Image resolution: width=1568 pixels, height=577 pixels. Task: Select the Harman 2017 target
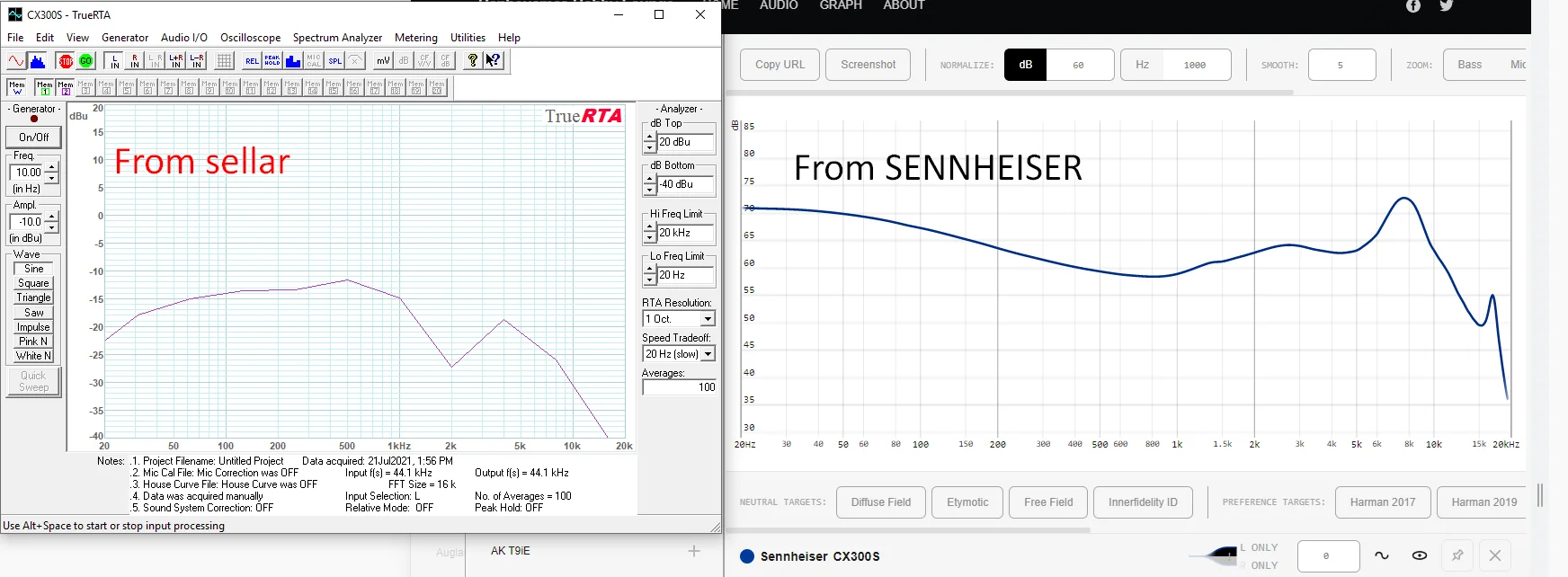1383,502
